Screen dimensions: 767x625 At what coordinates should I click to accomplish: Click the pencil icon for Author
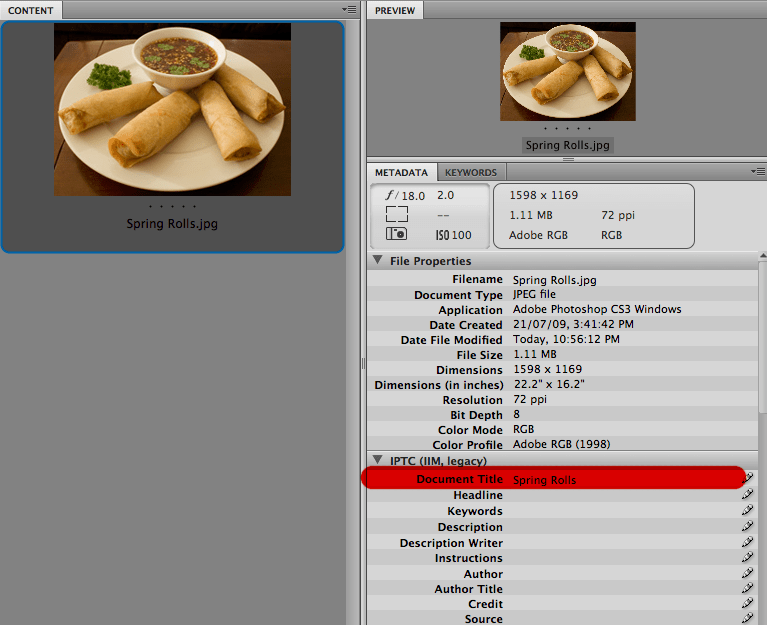747,573
